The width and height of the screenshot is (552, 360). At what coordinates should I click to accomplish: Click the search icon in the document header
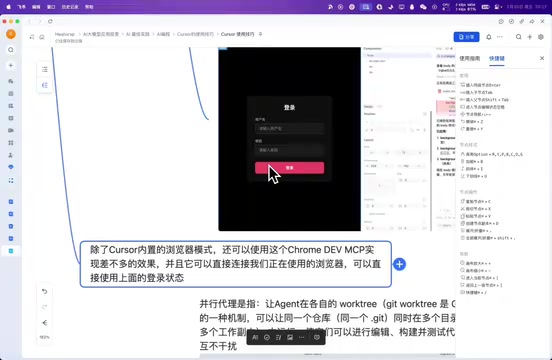pyautogui.click(x=519, y=37)
